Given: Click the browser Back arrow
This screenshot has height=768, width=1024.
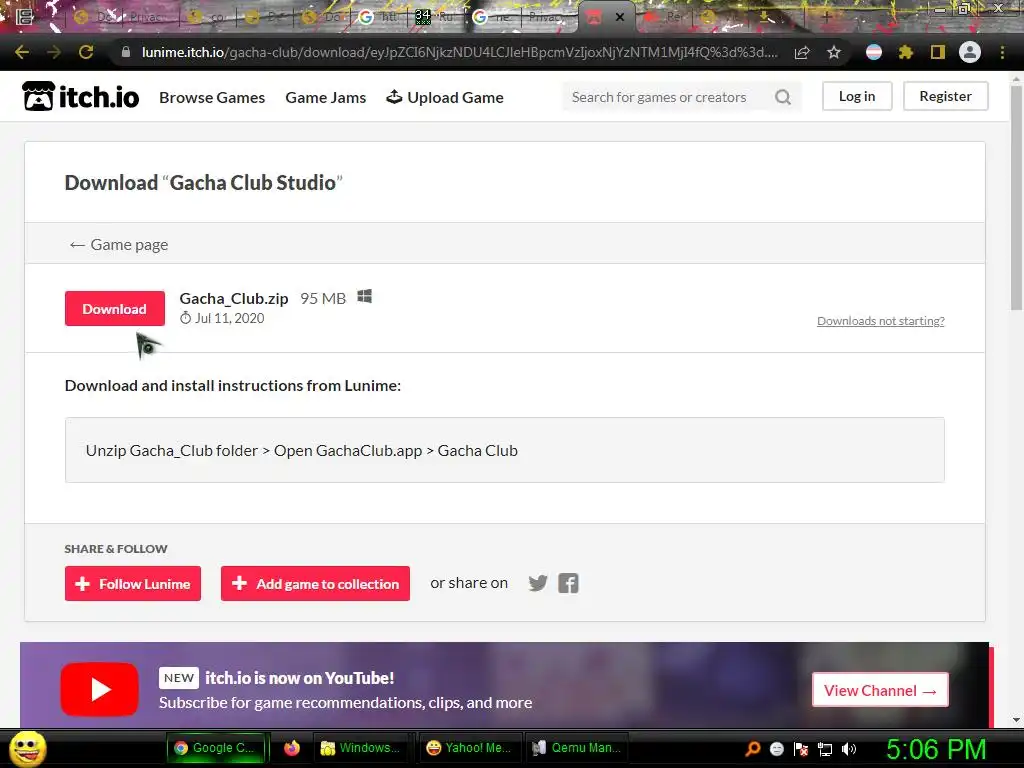Looking at the screenshot, I should coord(22,52).
